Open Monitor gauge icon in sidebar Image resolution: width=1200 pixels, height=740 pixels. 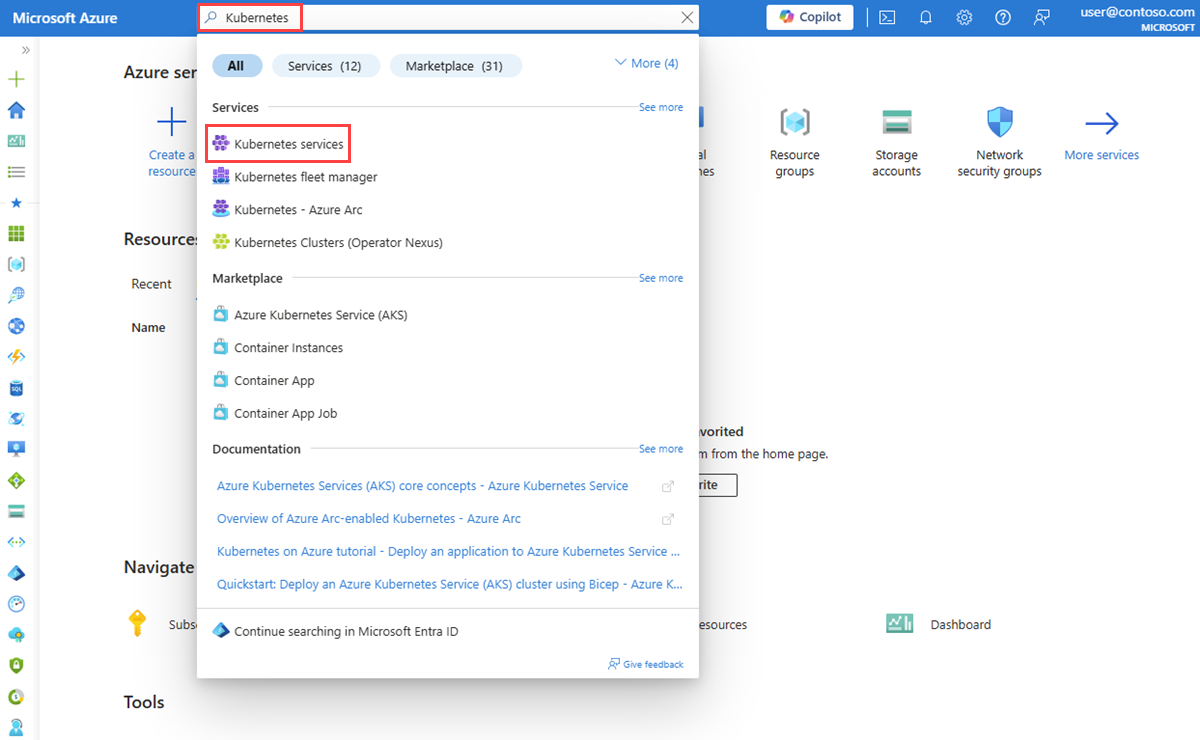[16, 604]
